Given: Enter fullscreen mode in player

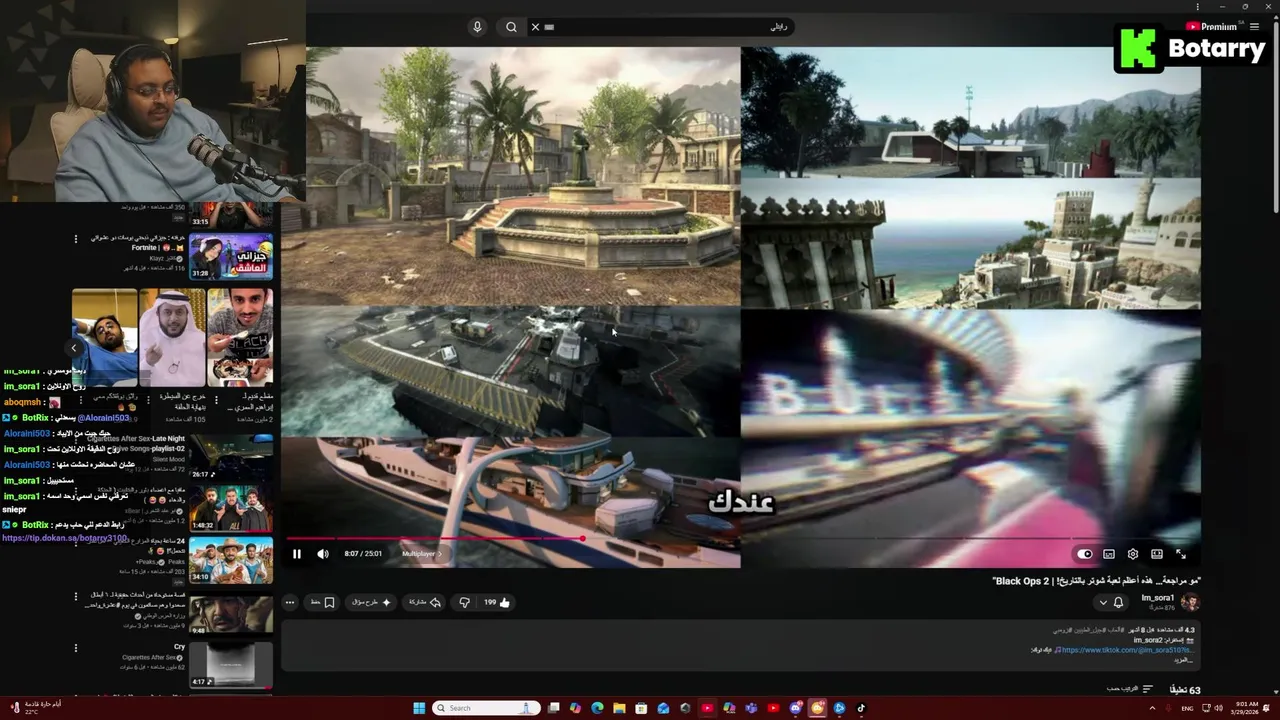Looking at the screenshot, I should click(1181, 554).
